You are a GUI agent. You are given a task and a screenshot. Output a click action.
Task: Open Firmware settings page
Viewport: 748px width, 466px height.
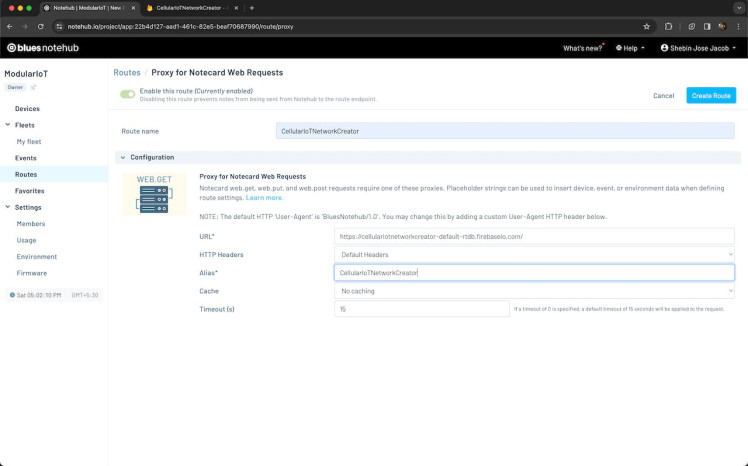[31, 273]
